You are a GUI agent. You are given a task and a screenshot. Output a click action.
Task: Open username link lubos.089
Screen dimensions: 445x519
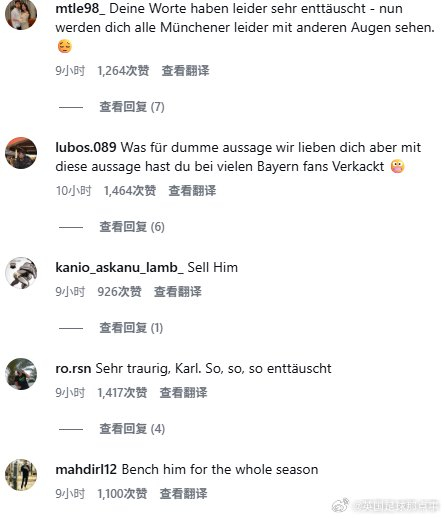tap(86, 147)
